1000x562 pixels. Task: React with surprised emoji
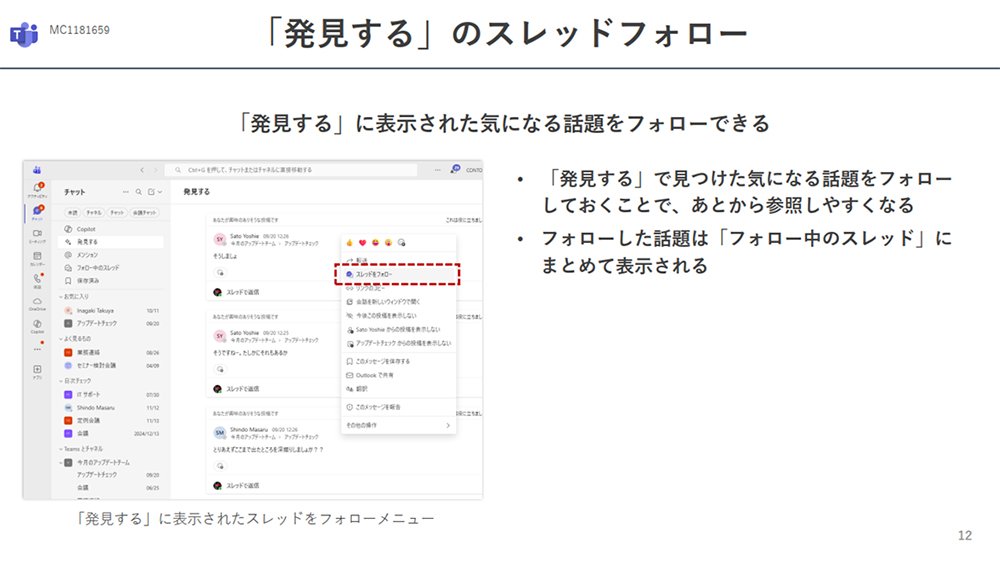point(388,242)
